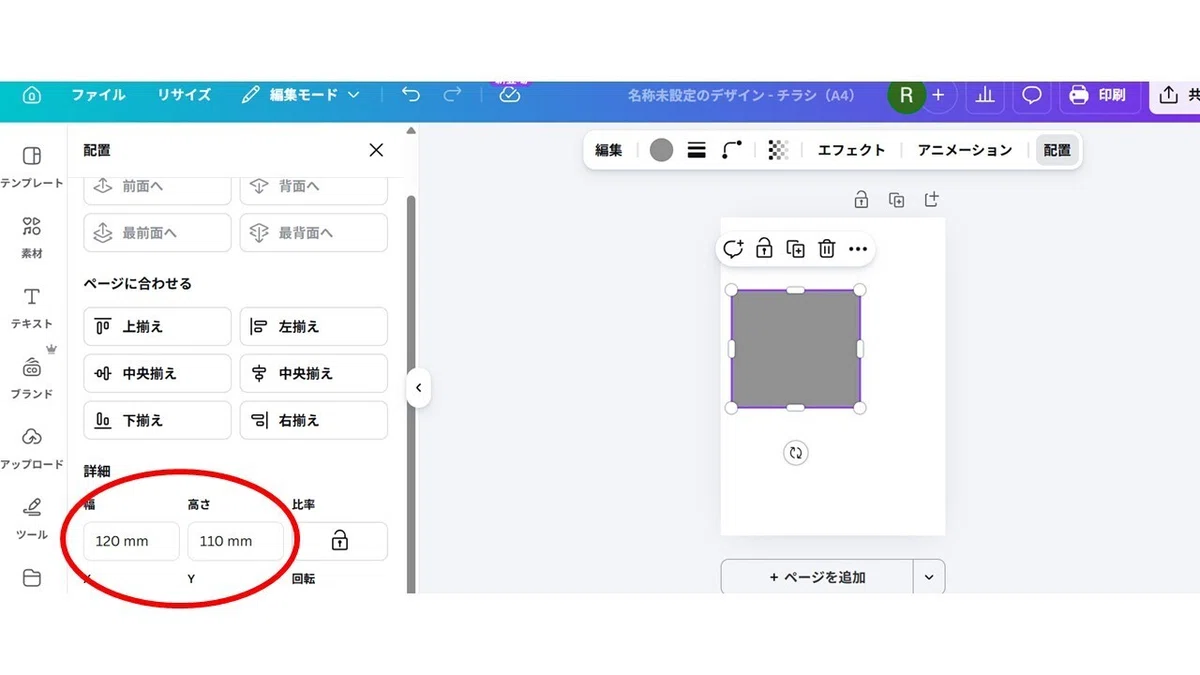Click the 前面へ bring forward button
The width and height of the screenshot is (1200, 675).
point(157,186)
